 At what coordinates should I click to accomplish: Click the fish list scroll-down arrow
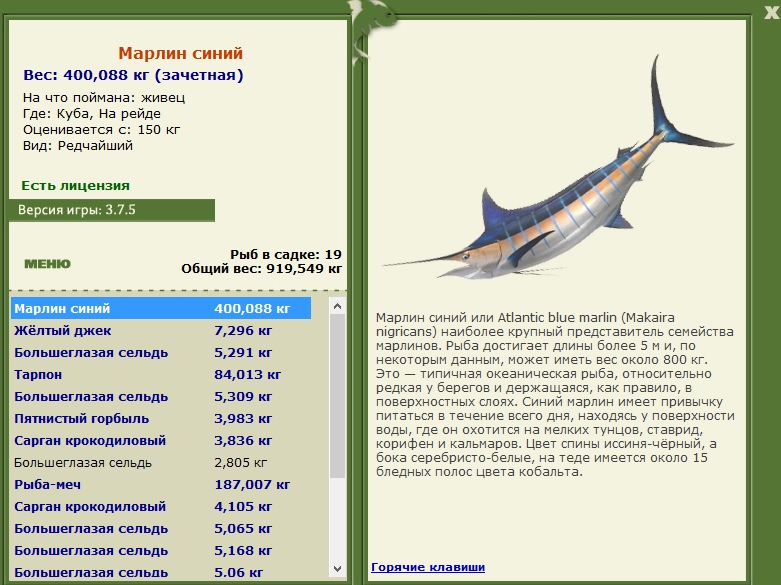coord(337,569)
